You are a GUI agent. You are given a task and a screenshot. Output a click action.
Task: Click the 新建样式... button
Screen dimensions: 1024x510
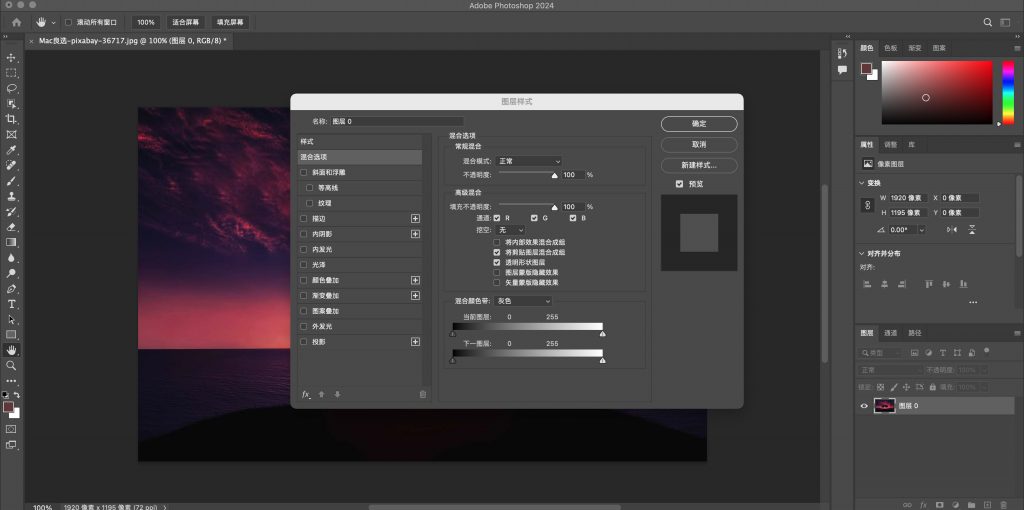pyautogui.click(x=699, y=165)
